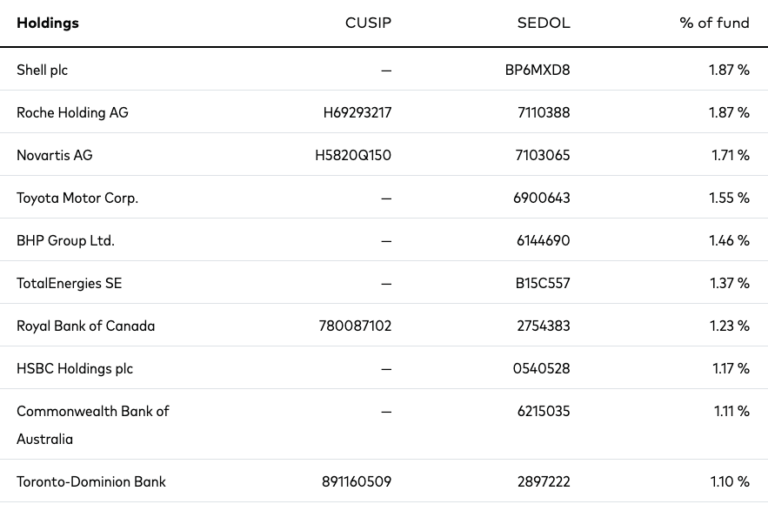This screenshot has width=768, height=511.
Task: Select Roche Holding AG row name
Action: pyautogui.click(x=72, y=113)
